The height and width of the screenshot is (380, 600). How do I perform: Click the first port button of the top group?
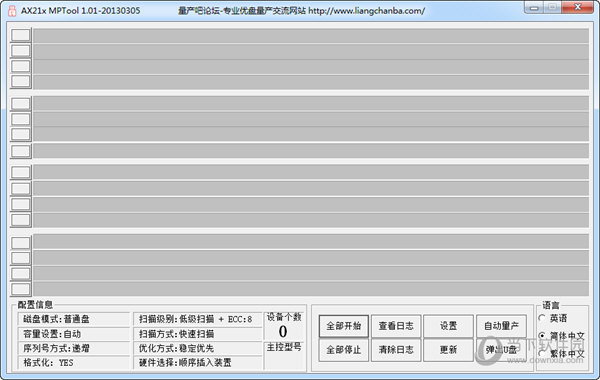pos(21,35)
